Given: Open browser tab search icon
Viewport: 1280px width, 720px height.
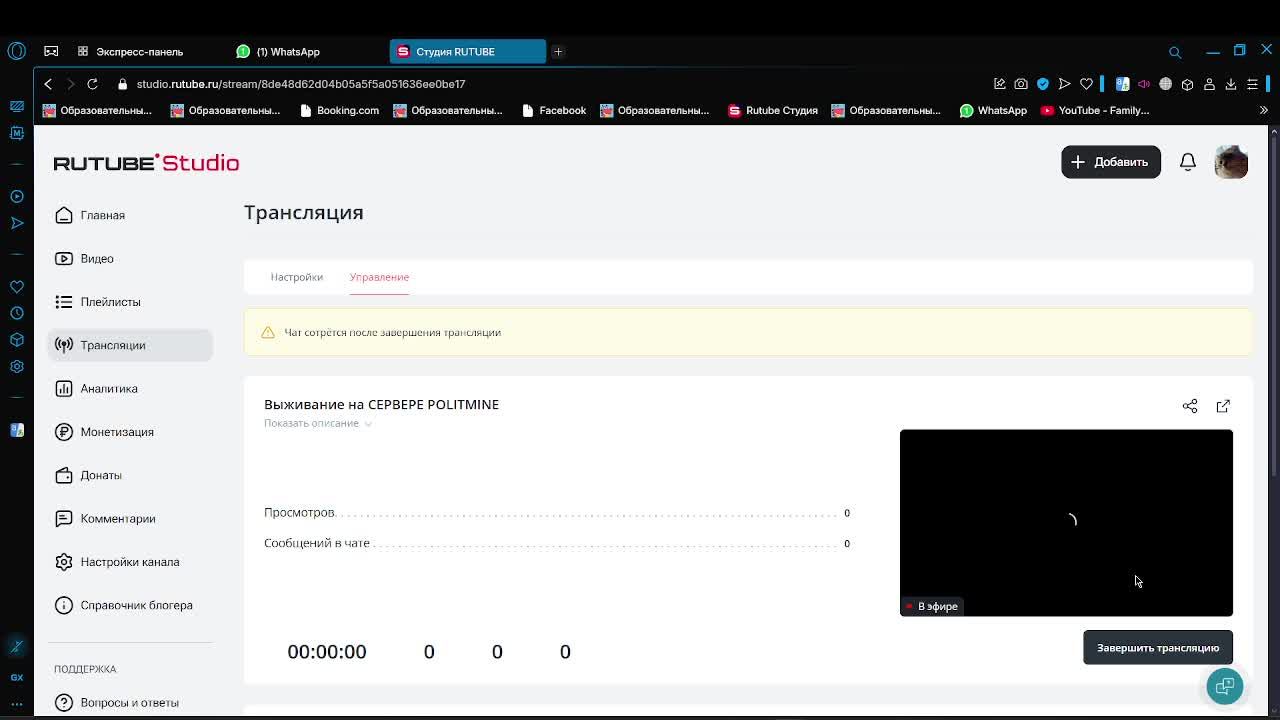Looking at the screenshot, I should [x=1175, y=52].
